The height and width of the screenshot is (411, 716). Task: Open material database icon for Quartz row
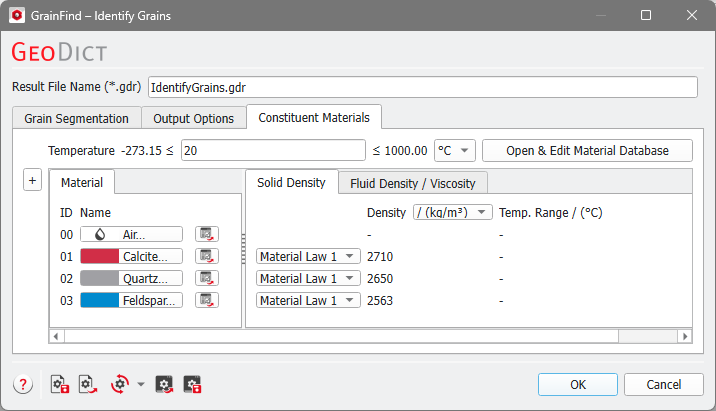[207, 278]
